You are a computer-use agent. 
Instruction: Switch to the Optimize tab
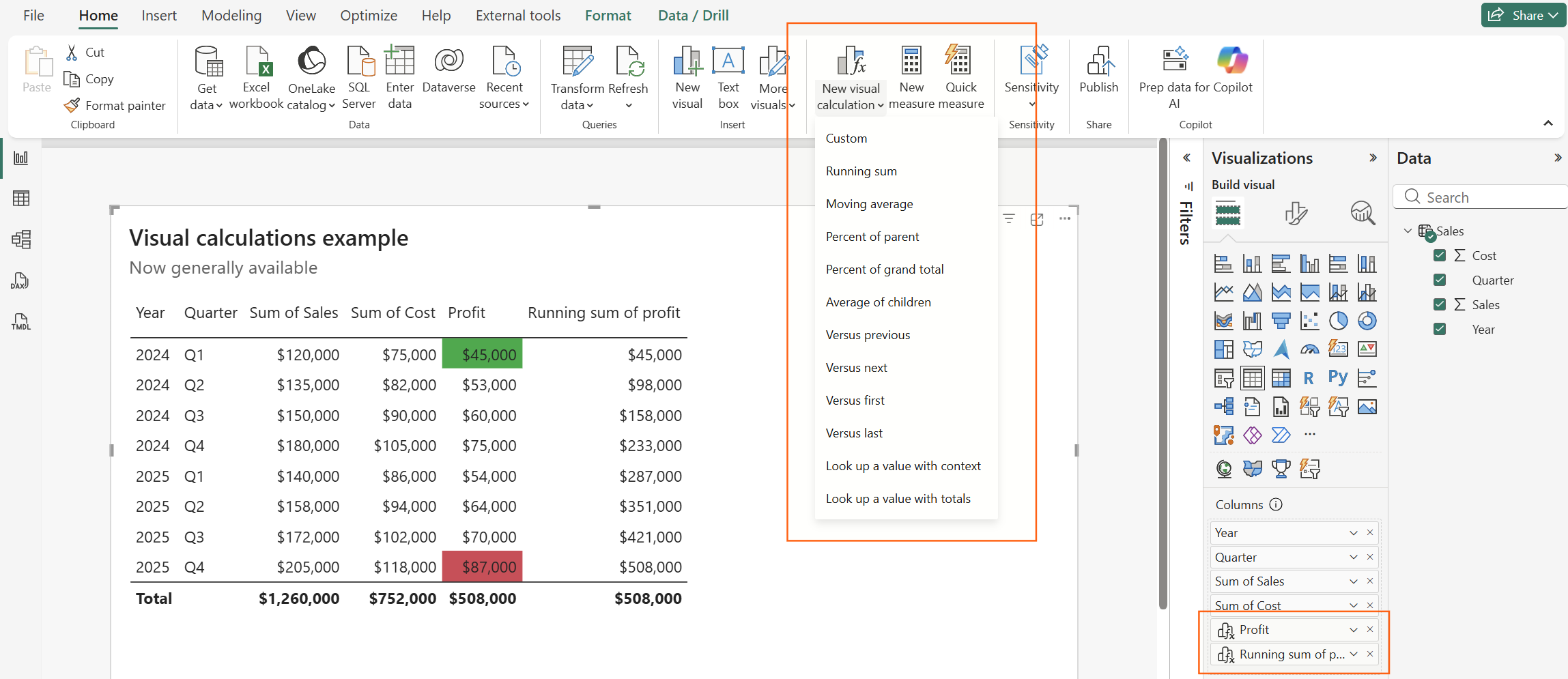[369, 15]
